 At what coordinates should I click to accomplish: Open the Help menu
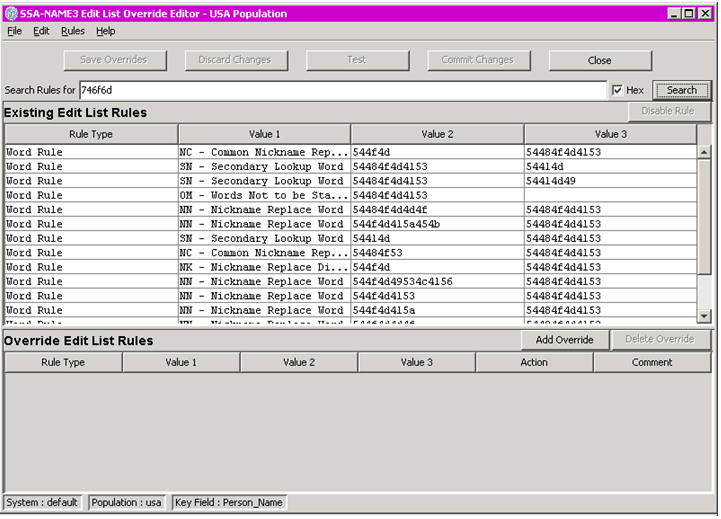pos(106,31)
